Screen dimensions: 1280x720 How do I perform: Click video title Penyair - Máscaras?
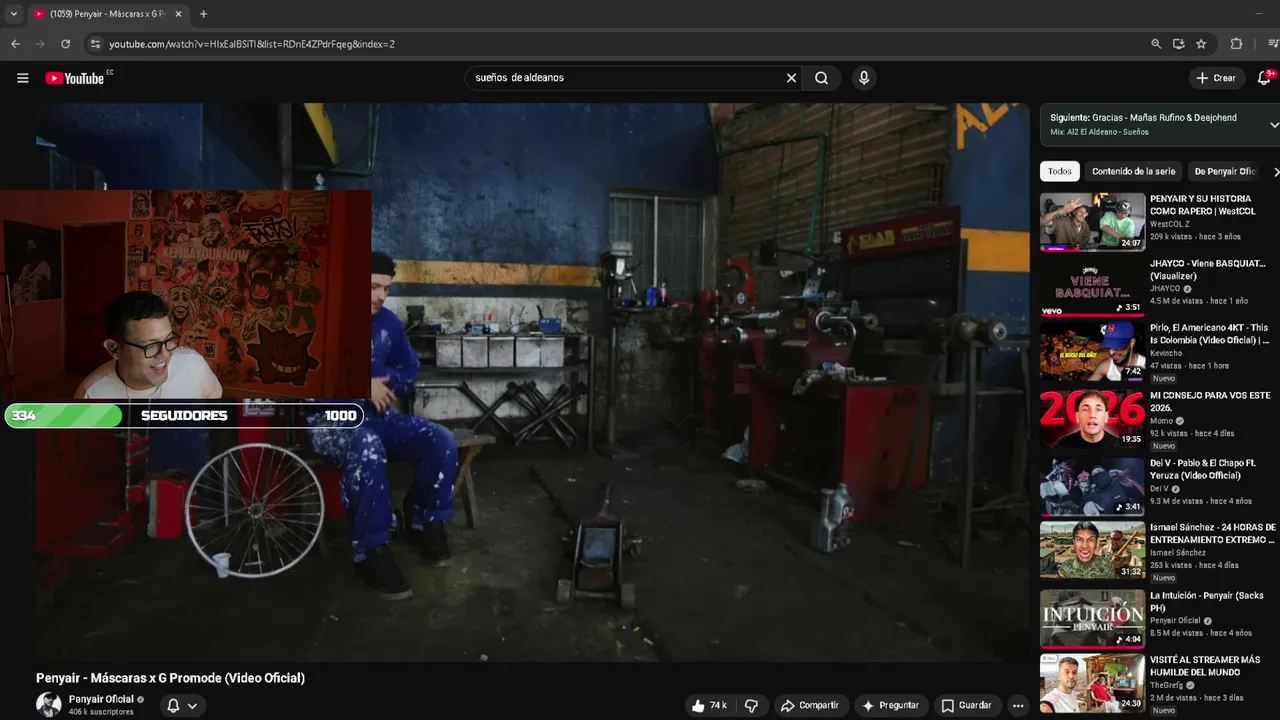(x=171, y=678)
